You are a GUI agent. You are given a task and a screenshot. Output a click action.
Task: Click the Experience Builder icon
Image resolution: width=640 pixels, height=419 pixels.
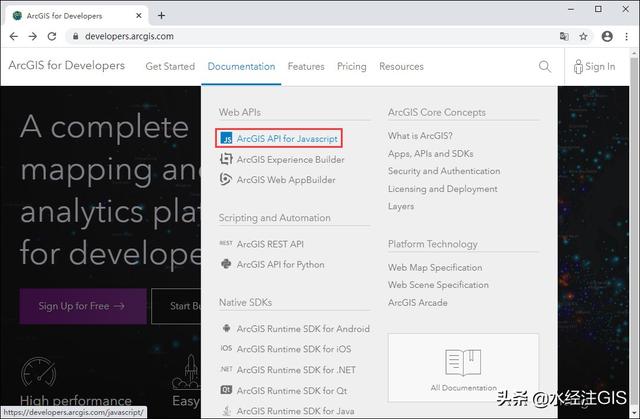click(226, 159)
